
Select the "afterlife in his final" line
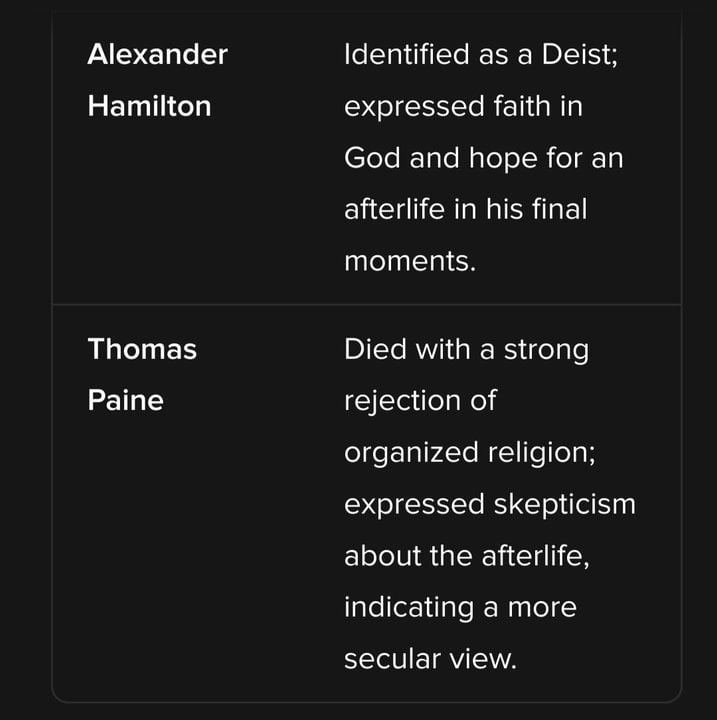[465, 210]
